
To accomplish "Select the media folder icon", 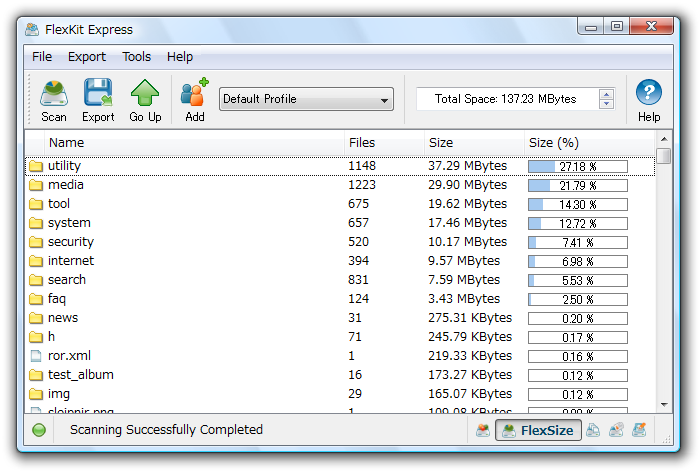I will click(x=36, y=185).
